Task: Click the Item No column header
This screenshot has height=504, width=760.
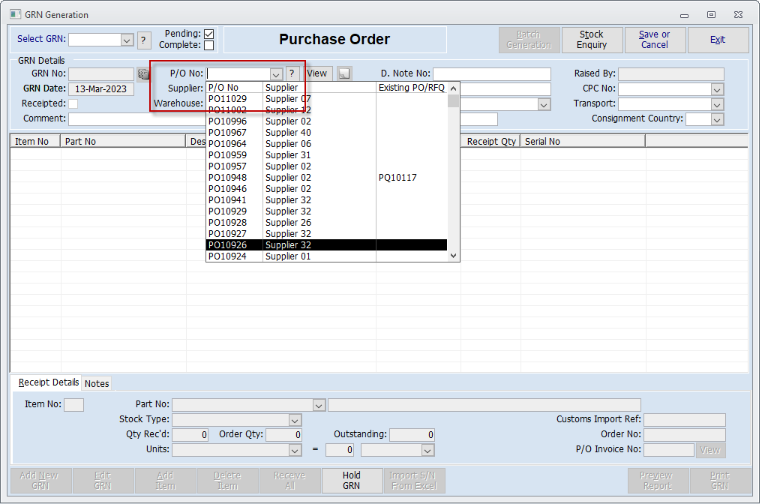Action: [x=35, y=142]
